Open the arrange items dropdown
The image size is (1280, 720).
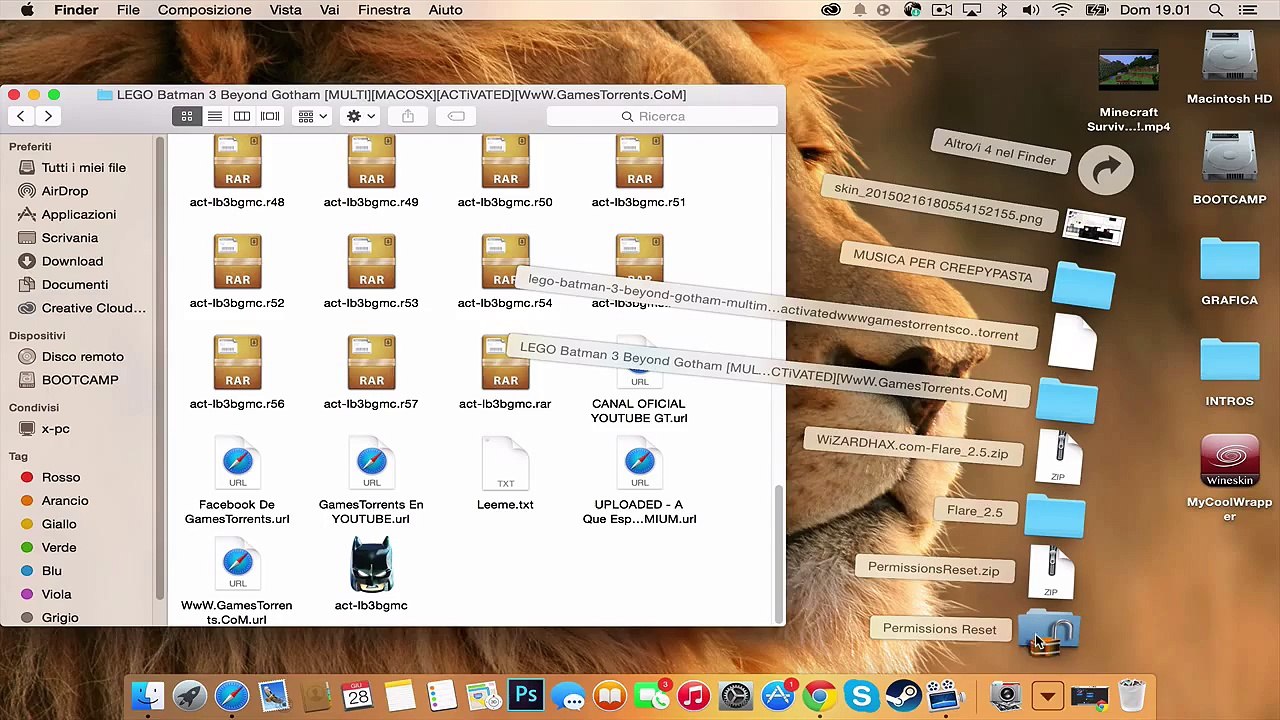313,116
